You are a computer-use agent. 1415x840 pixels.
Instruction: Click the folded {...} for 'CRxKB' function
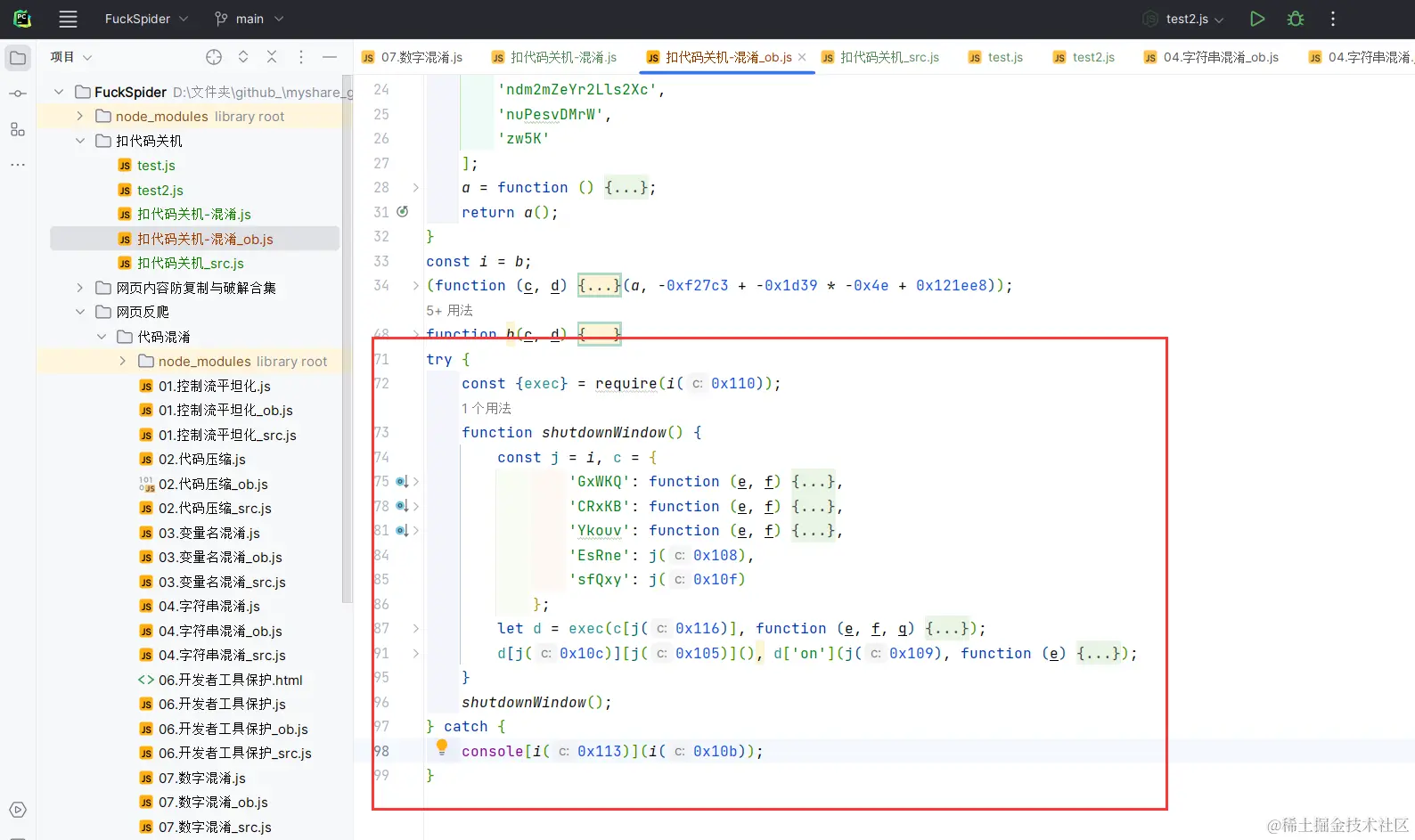pos(813,506)
